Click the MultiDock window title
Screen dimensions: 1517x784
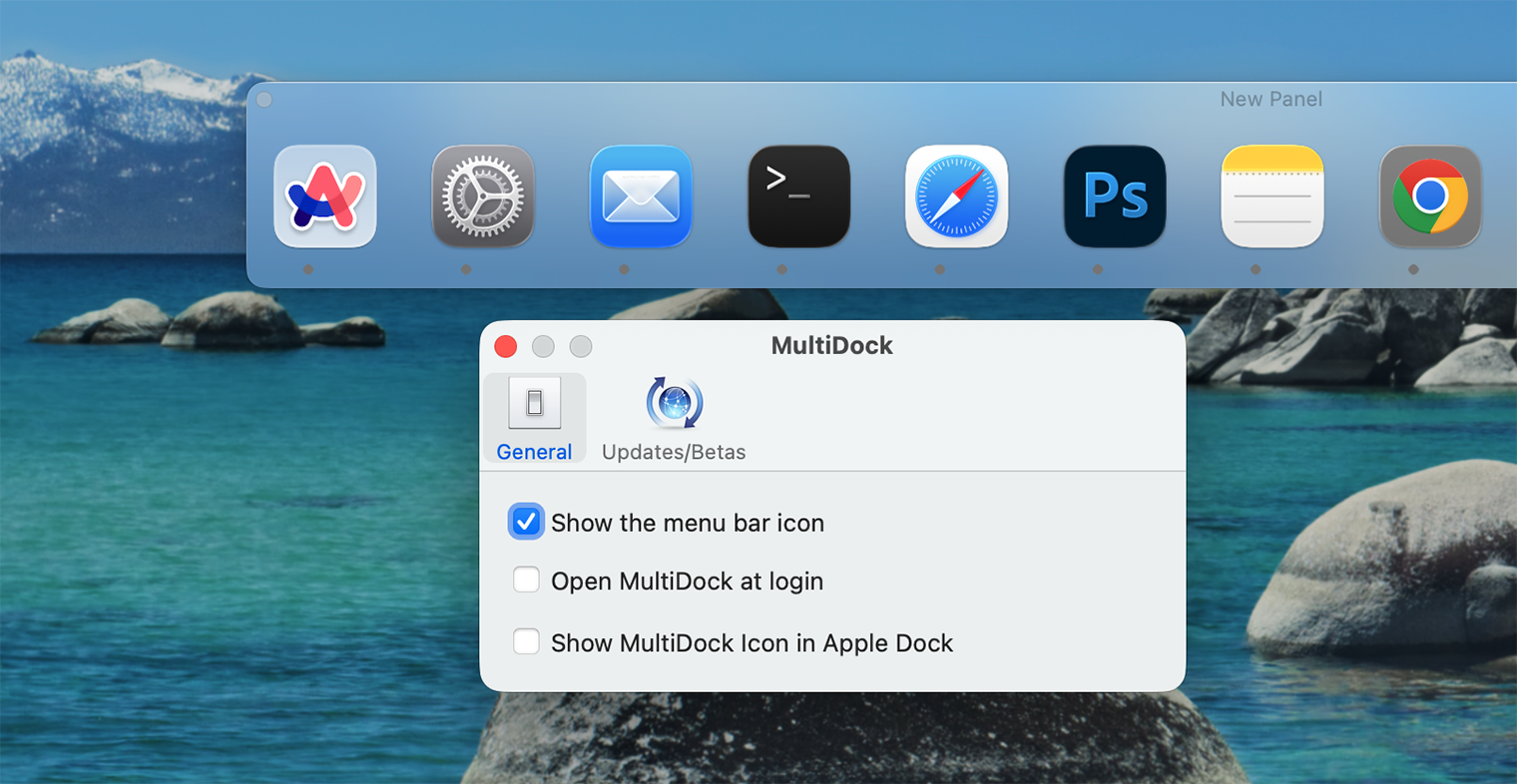pos(831,345)
